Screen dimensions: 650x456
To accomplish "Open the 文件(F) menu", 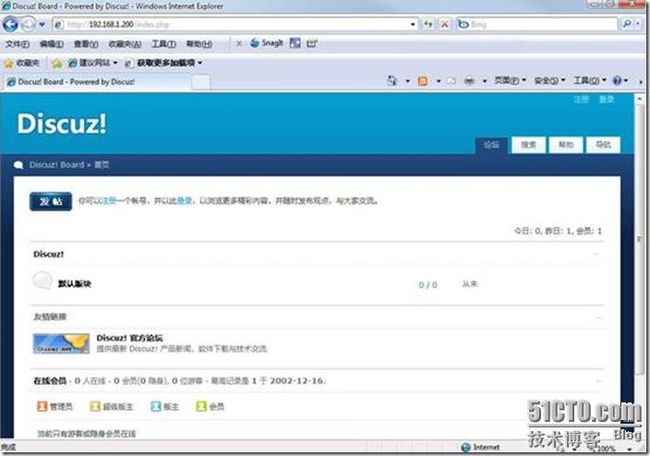I will point(17,44).
